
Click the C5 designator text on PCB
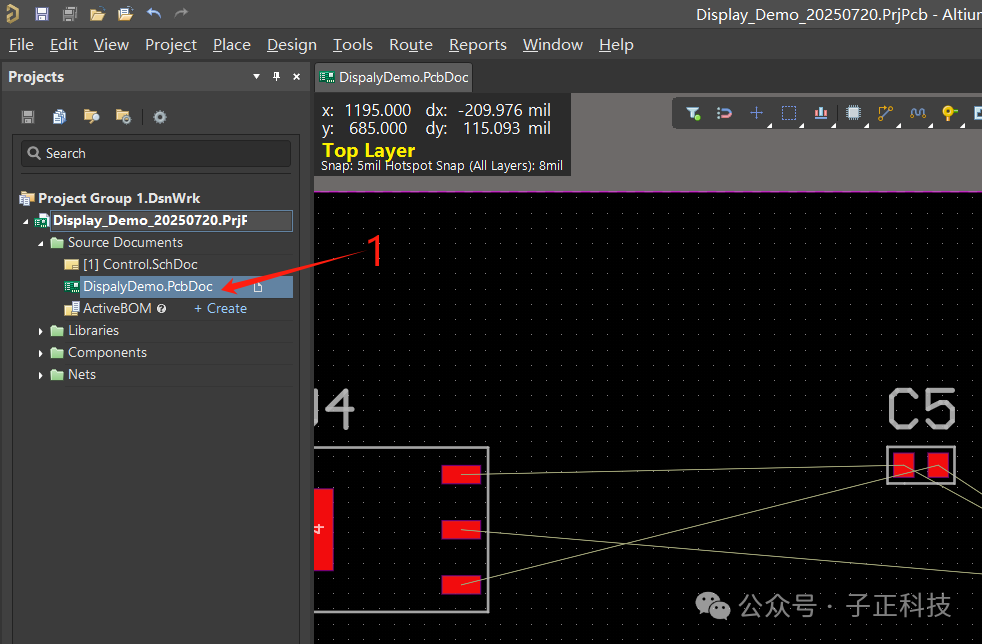(x=922, y=408)
